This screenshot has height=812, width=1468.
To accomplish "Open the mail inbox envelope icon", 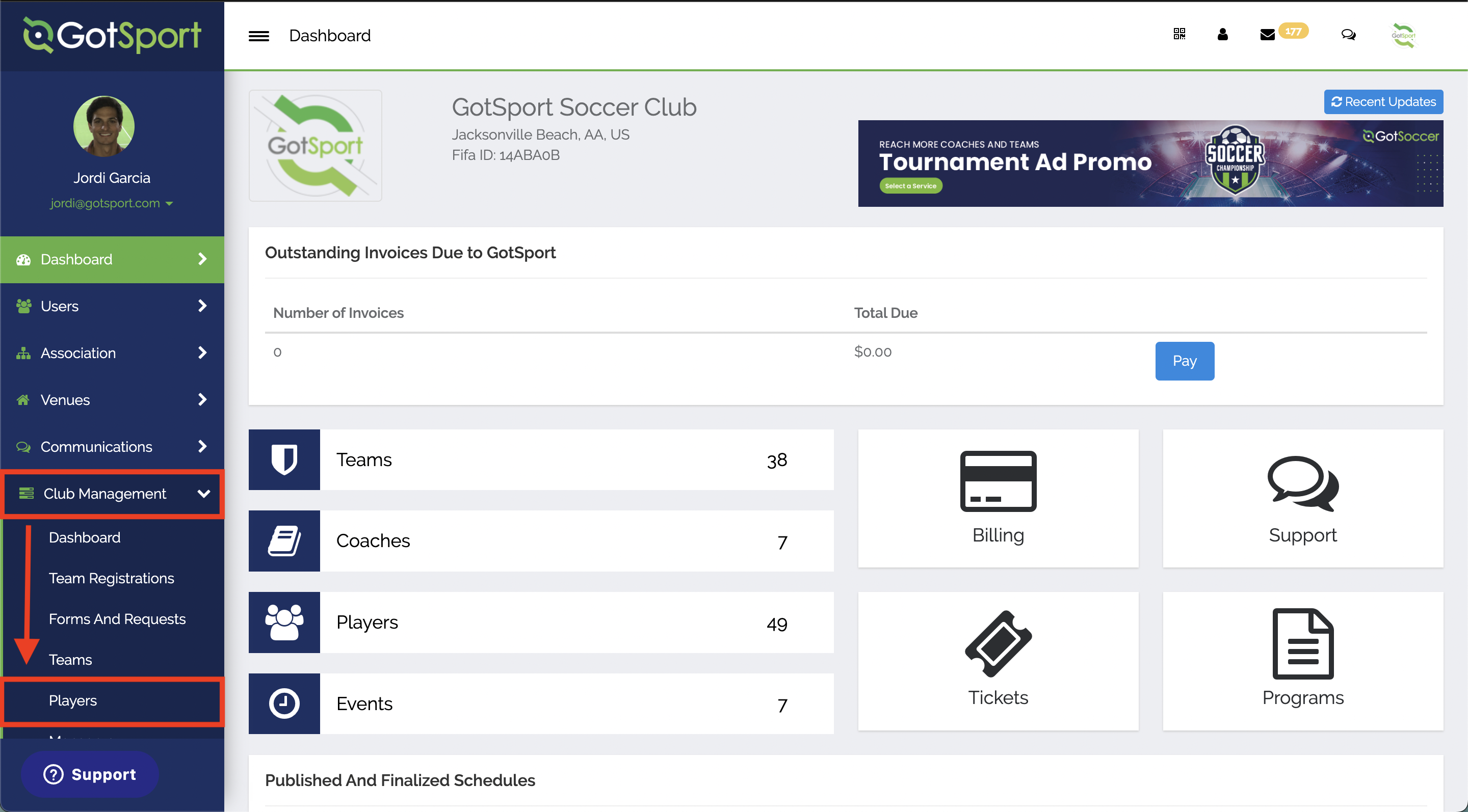I will tap(1267, 35).
